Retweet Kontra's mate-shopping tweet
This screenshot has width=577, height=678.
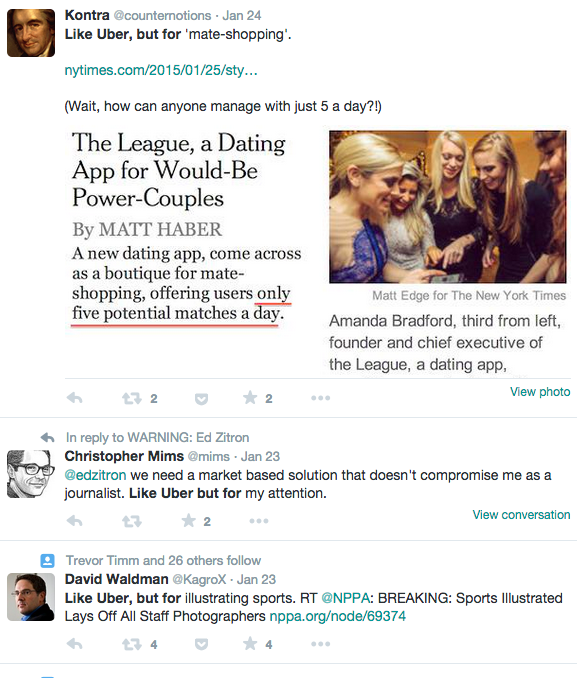[132, 398]
